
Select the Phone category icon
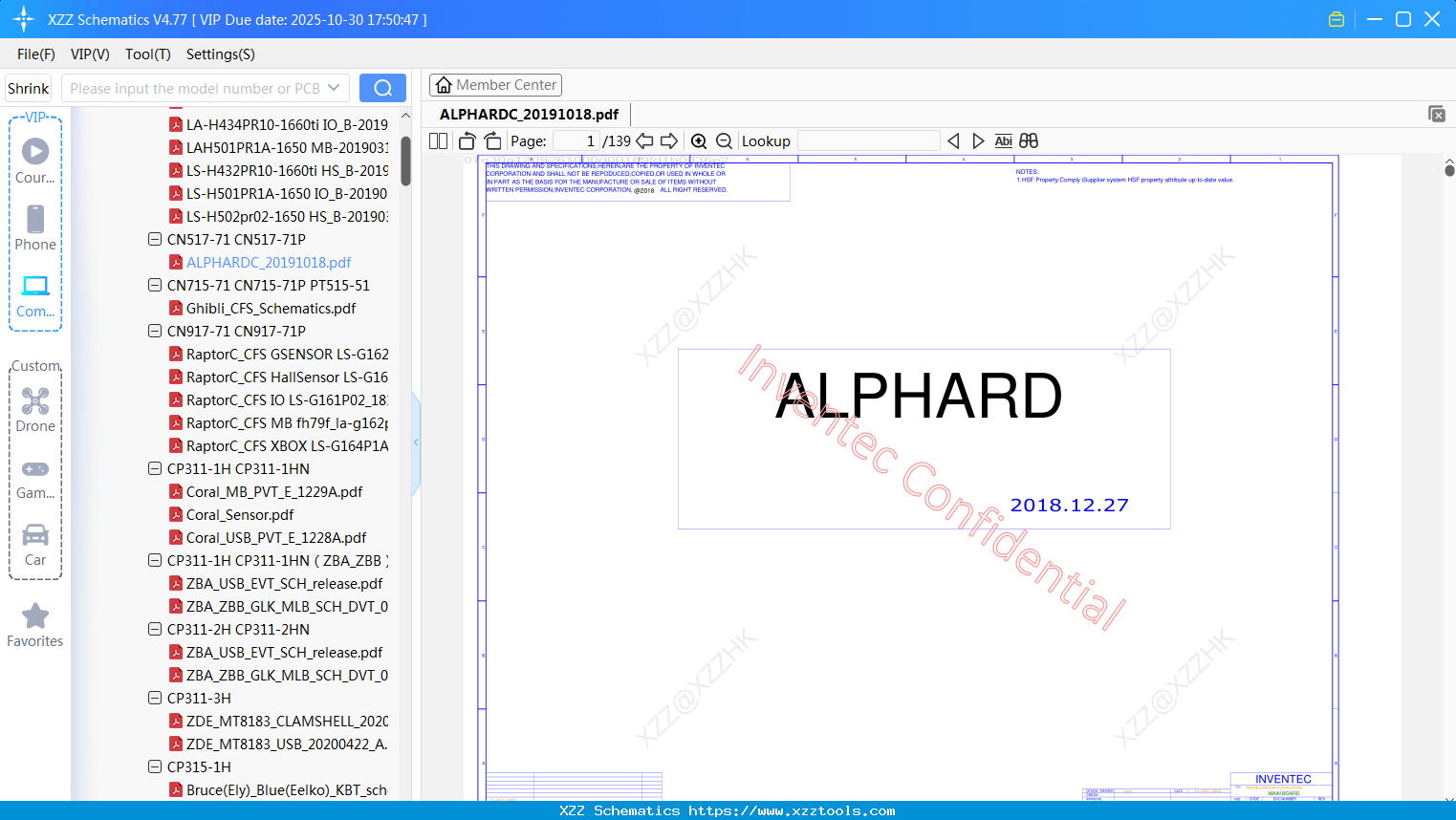pyautogui.click(x=35, y=227)
